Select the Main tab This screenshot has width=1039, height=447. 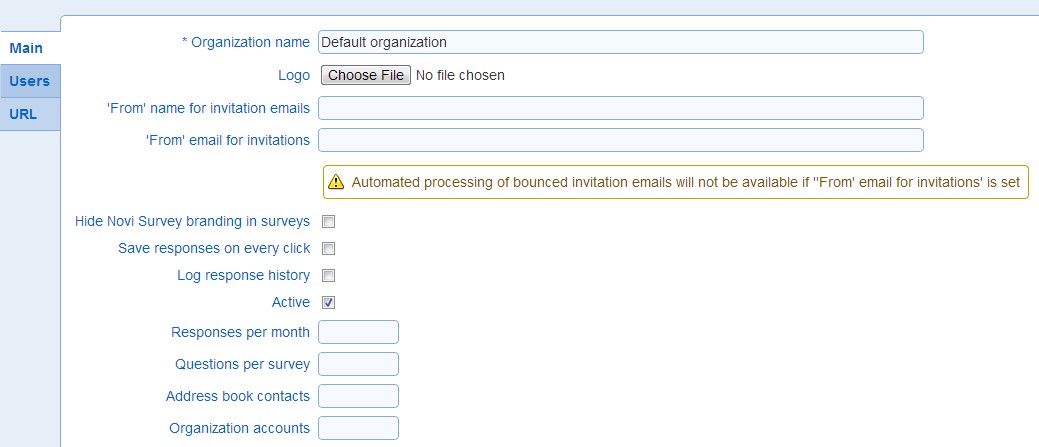point(30,48)
